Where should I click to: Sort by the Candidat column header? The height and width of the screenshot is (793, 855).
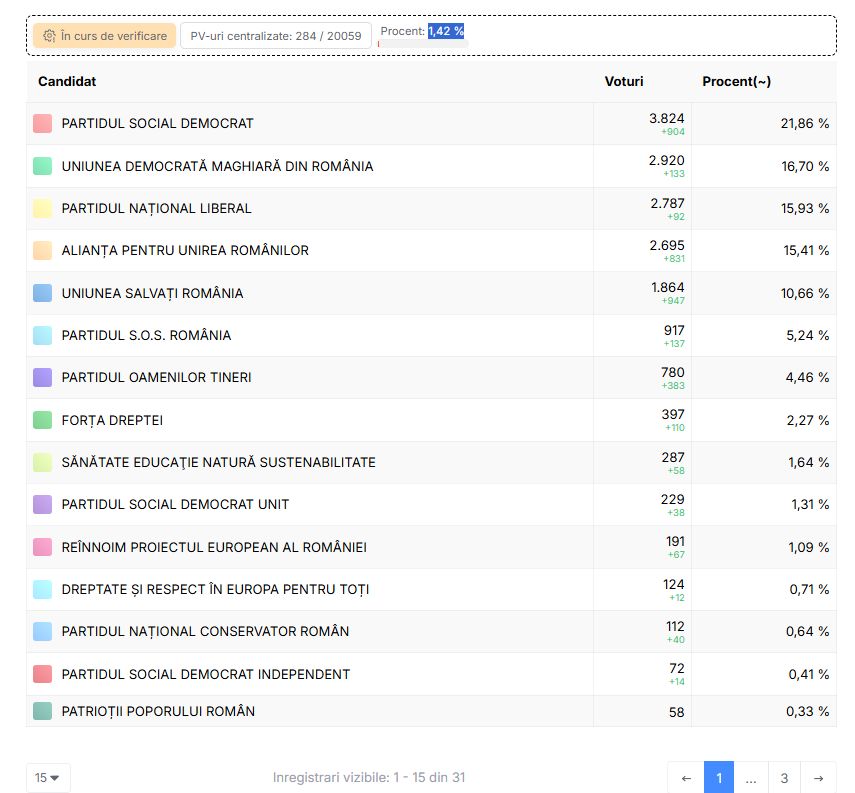pyautogui.click(x=67, y=81)
